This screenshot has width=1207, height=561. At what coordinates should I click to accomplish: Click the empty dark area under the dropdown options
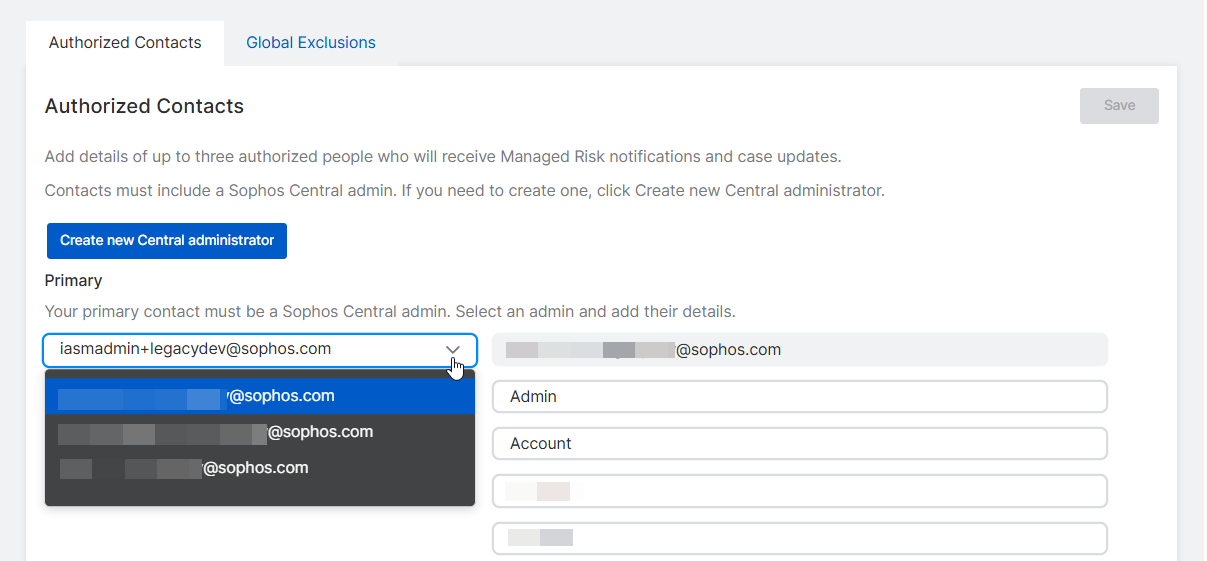coord(260,494)
